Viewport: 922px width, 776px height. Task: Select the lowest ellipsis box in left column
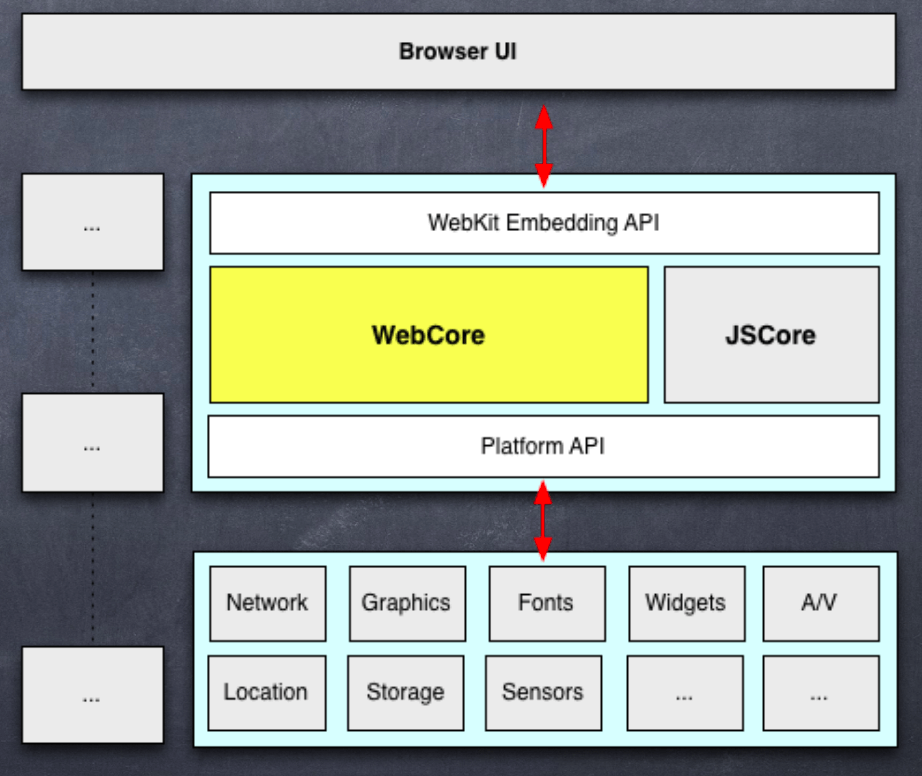[92, 694]
